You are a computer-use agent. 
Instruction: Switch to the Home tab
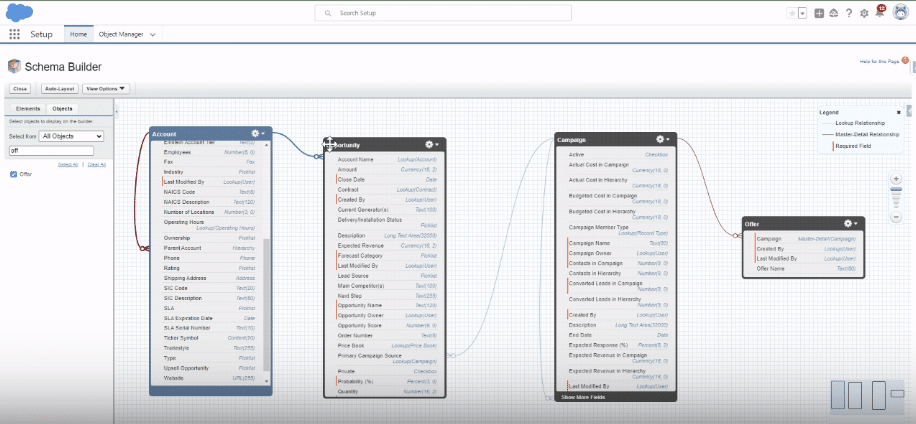click(78, 34)
